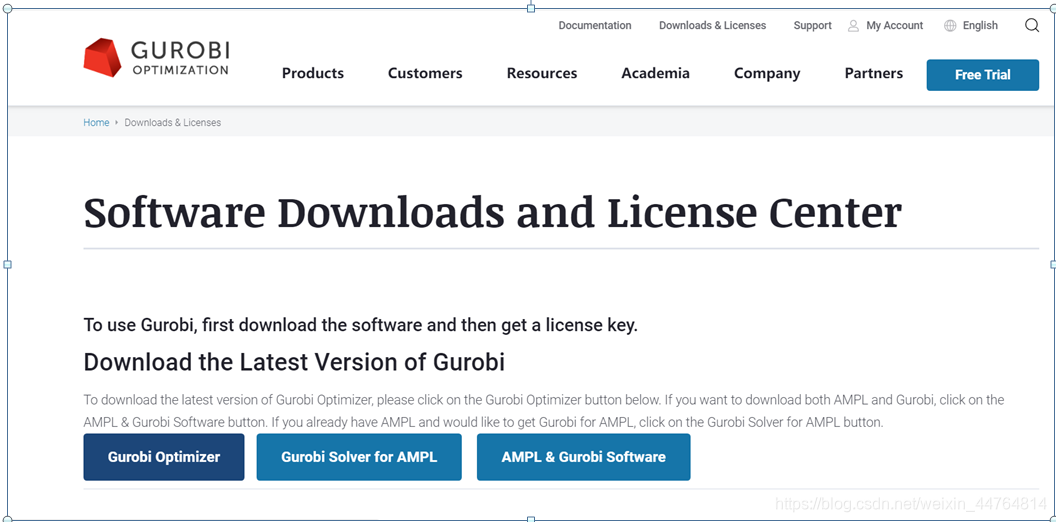Viewport: 1056px width, 522px height.
Task: Click the Software Downloads and License Center heading
Action: [492, 211]
